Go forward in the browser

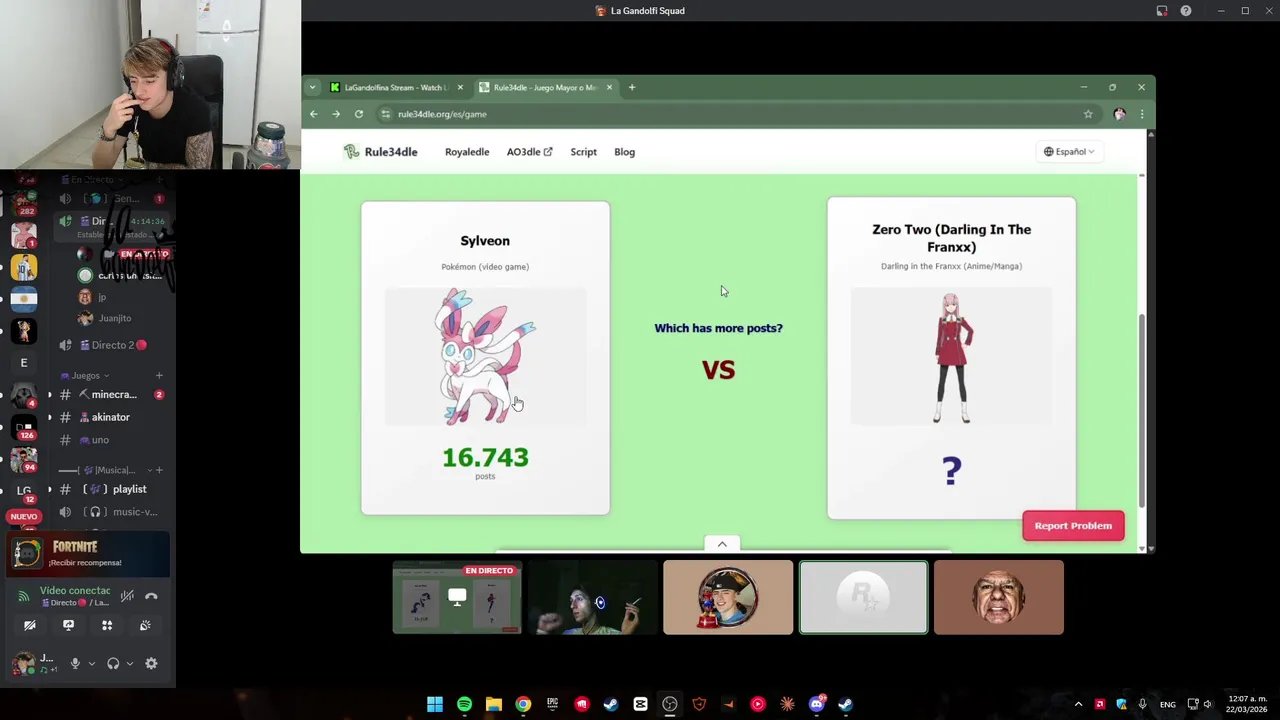pyautogui.click(x=336, y=114)
